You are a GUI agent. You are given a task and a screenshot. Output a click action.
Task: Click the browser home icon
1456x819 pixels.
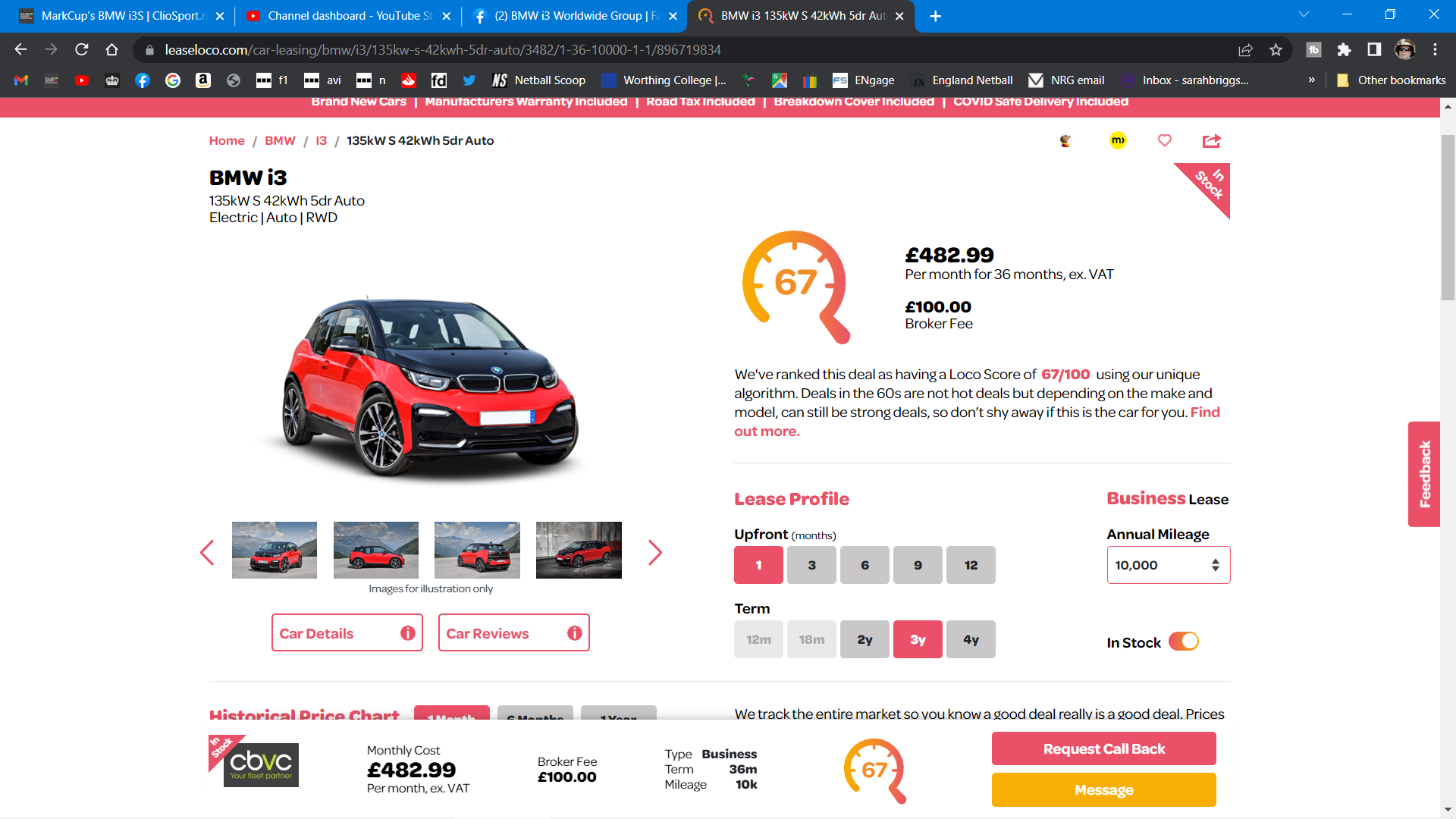pyautogui.click(x=112, y=50)
